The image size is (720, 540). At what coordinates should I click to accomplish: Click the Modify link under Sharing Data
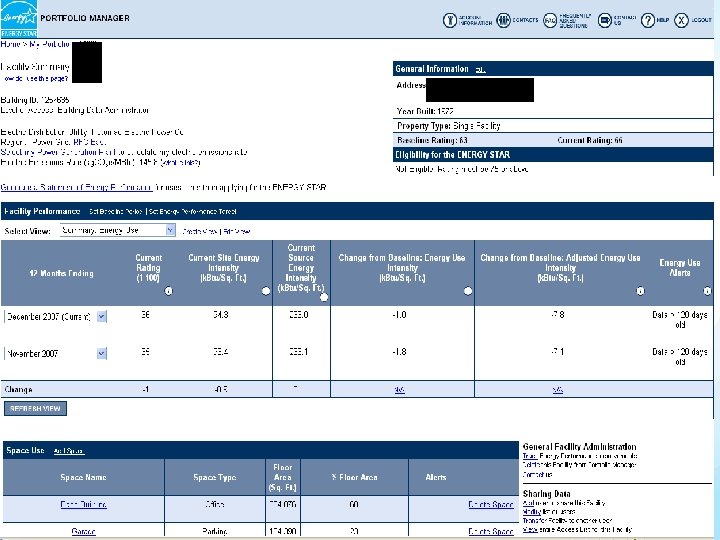point(532,512)
